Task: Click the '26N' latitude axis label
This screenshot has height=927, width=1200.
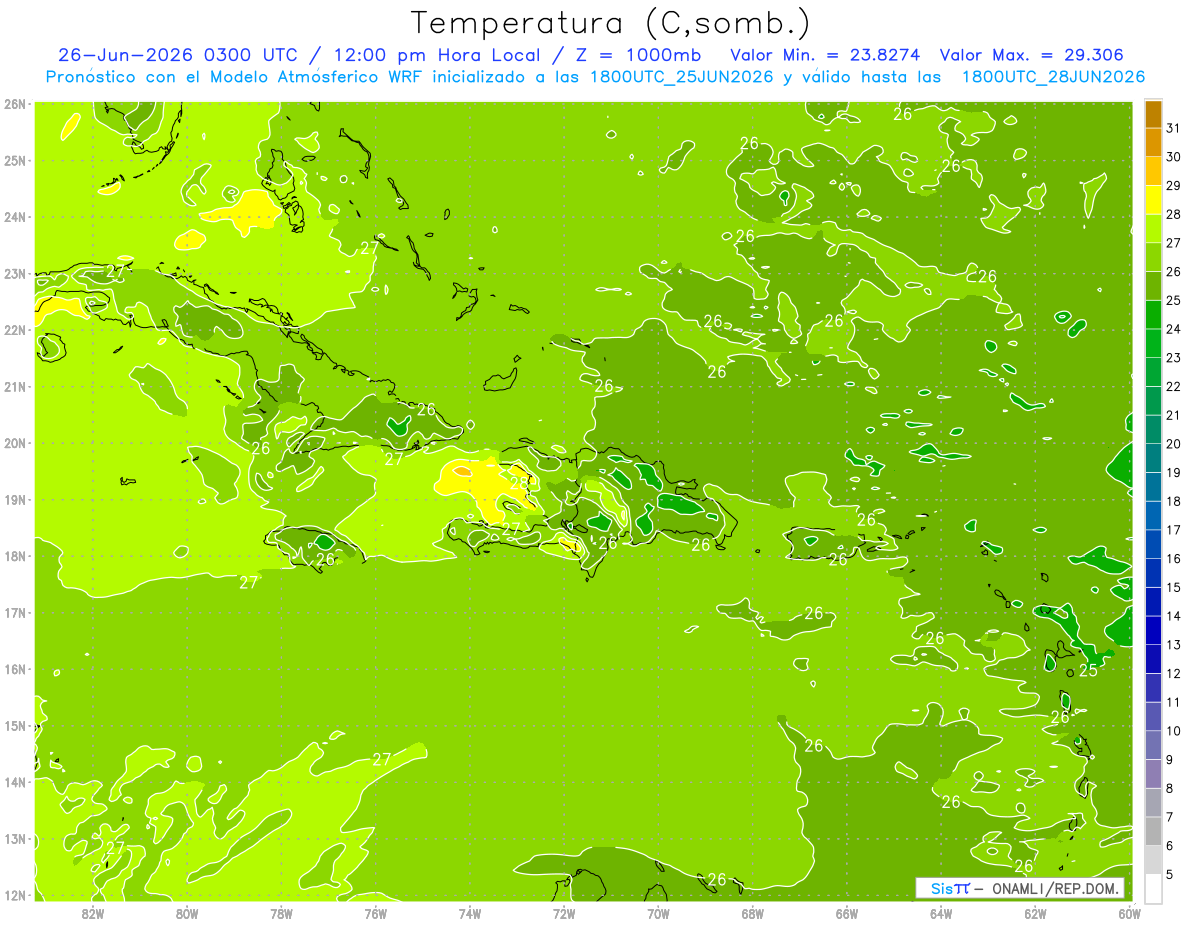Action: (x=15, y=104)
